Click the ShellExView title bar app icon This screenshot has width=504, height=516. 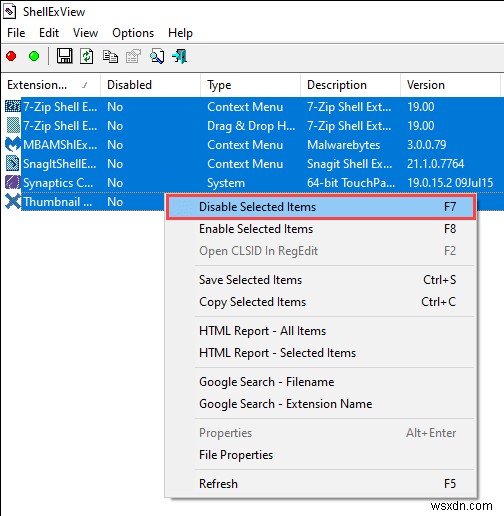tap(9, 12)
